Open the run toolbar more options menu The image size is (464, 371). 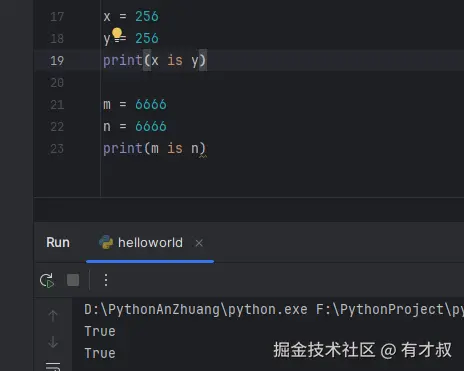tap(106, 280)
